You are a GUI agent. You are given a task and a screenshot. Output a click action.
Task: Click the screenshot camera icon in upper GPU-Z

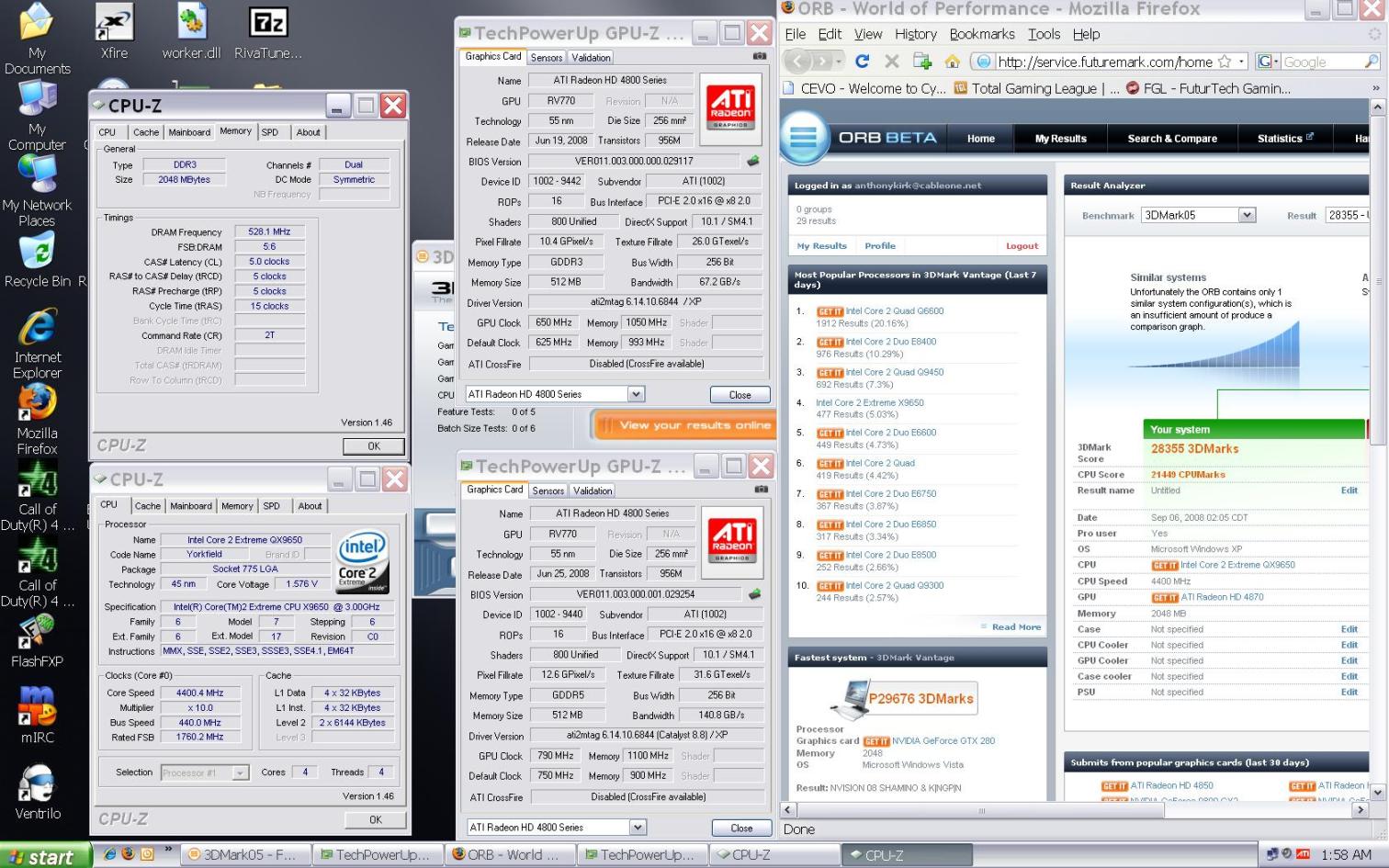760,56
